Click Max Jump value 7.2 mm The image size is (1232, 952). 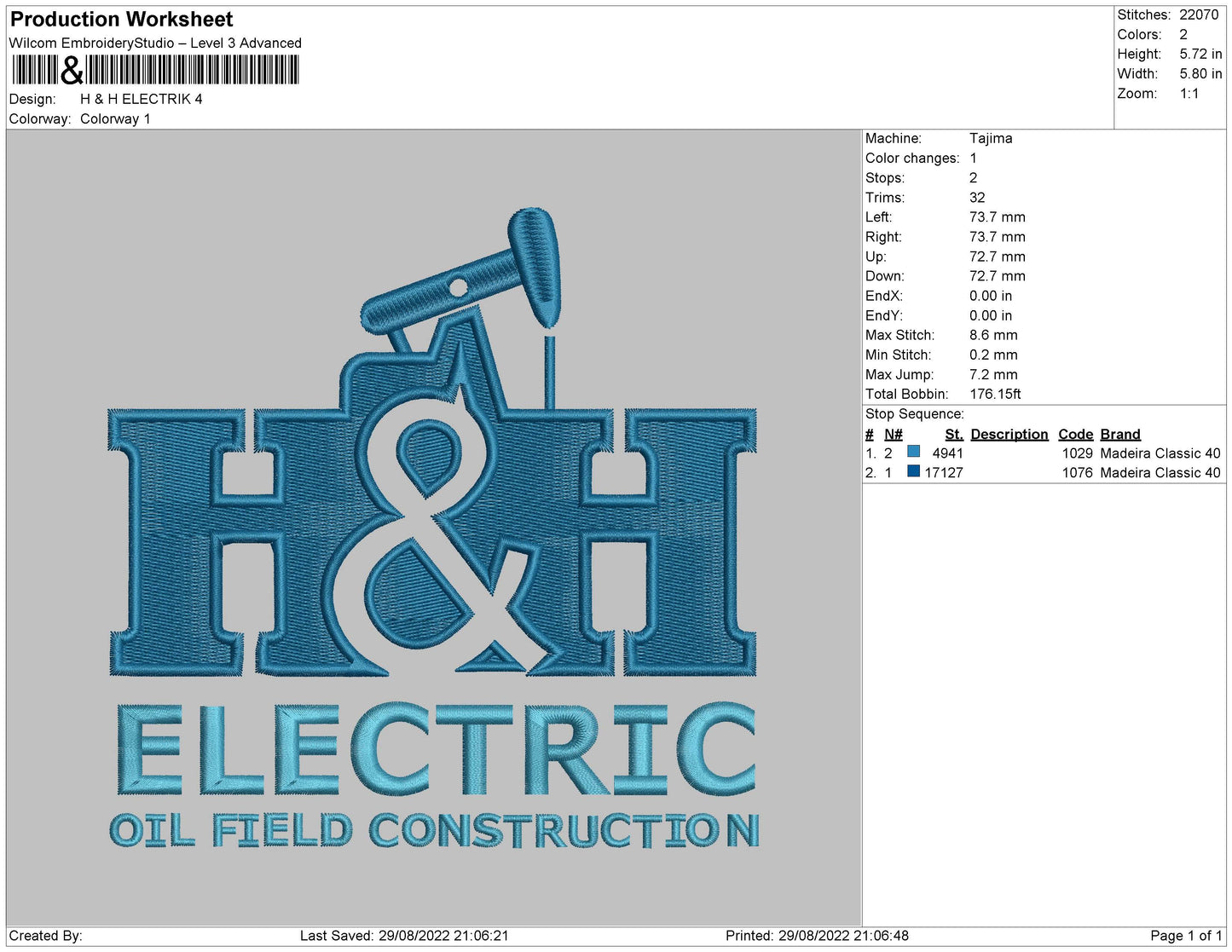(x=993, y=374)
